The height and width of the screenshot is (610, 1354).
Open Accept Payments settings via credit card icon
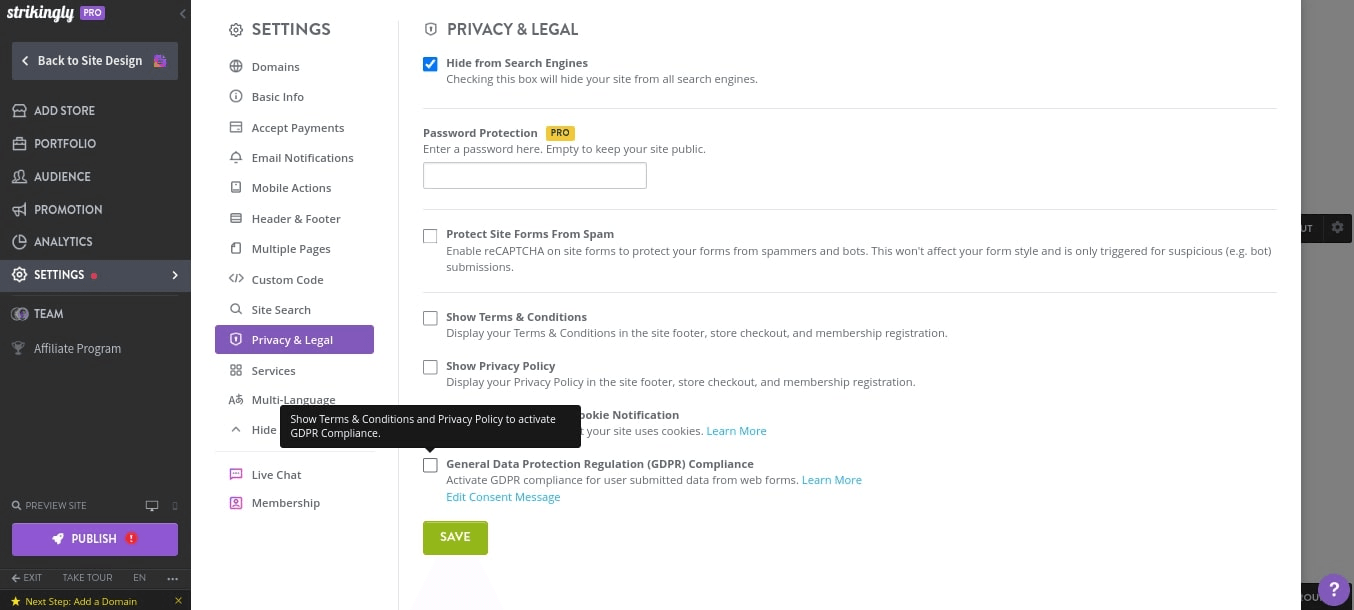pos(236,127)
